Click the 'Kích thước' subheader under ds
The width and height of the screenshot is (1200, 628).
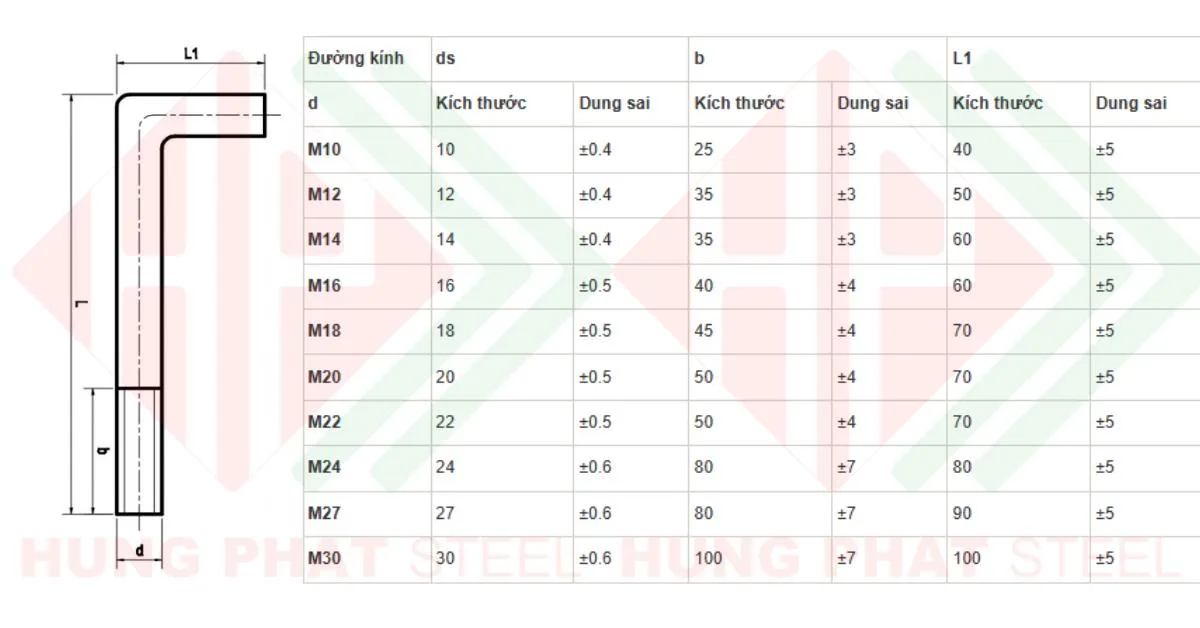tap(481, 103)
